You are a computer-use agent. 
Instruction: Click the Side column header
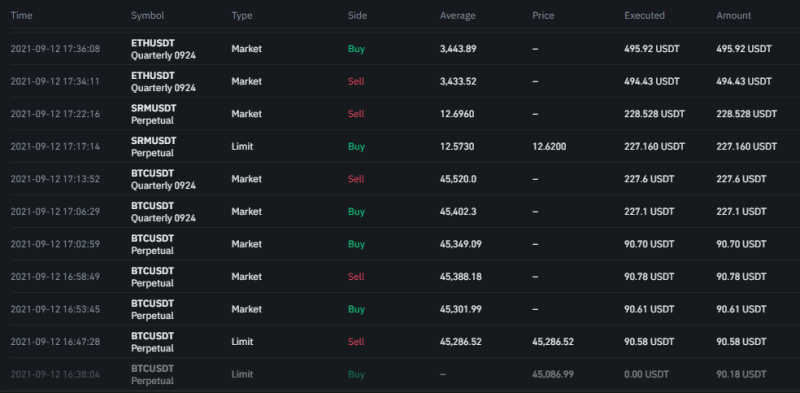357,15
